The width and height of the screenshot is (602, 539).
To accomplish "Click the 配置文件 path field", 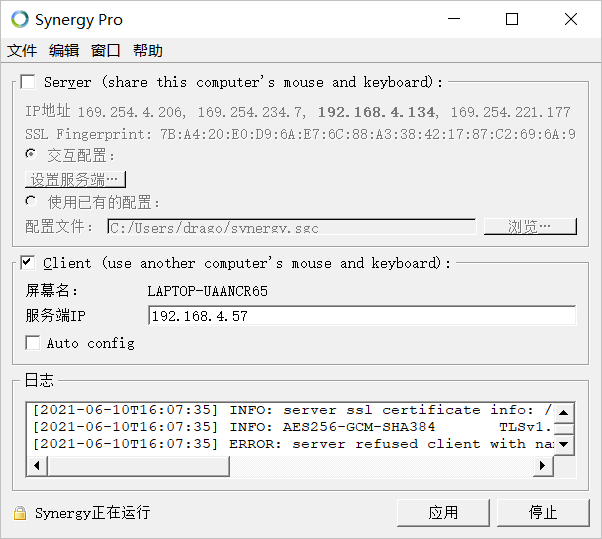I will click(x=291, y=227).
